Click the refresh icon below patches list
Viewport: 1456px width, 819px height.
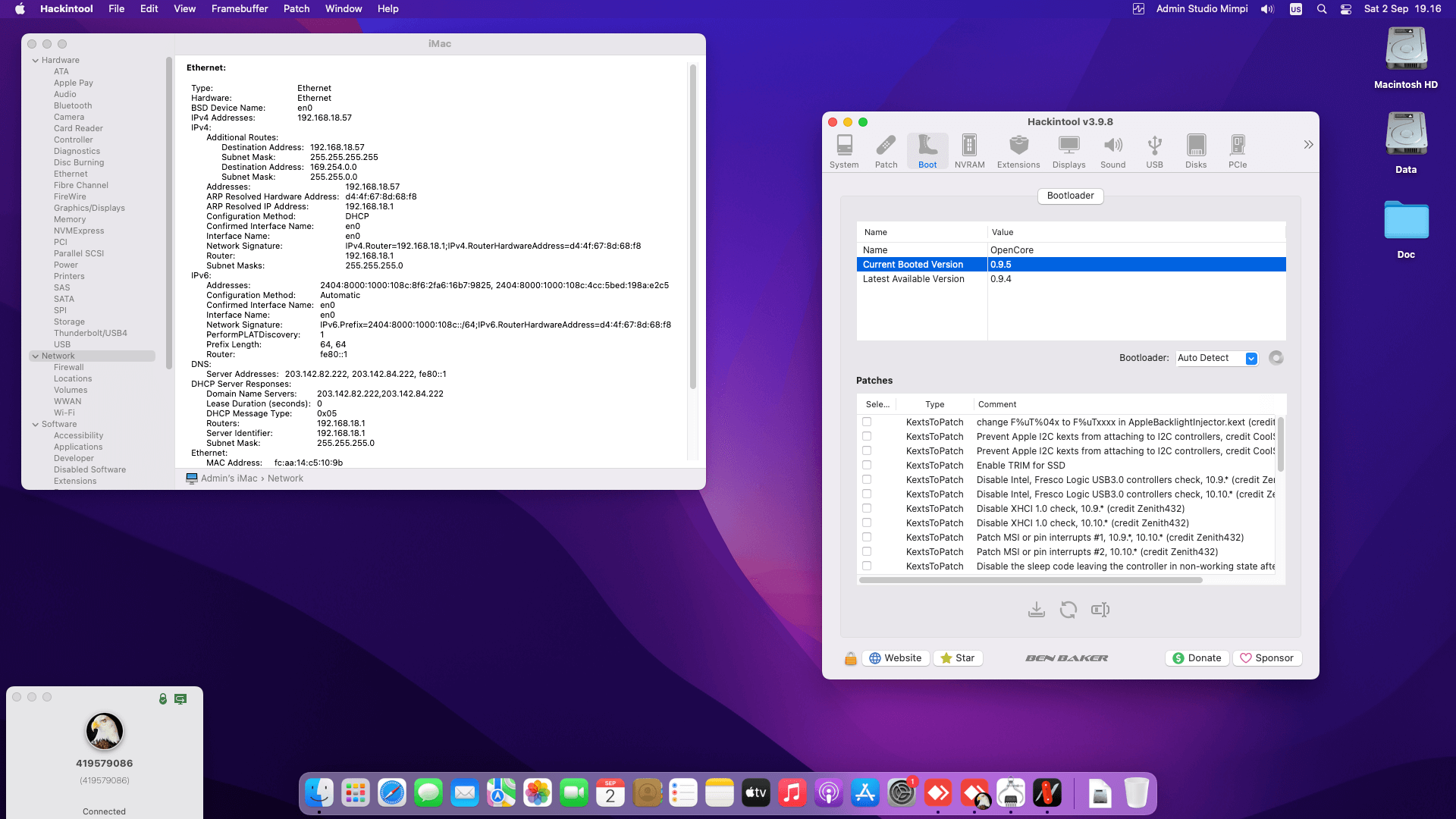[1068, 610]
